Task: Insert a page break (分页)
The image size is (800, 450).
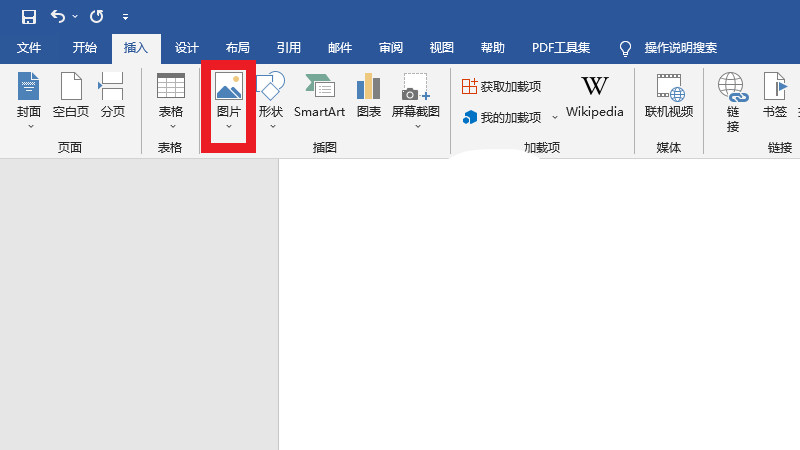Action: click(x=113, y=96)
